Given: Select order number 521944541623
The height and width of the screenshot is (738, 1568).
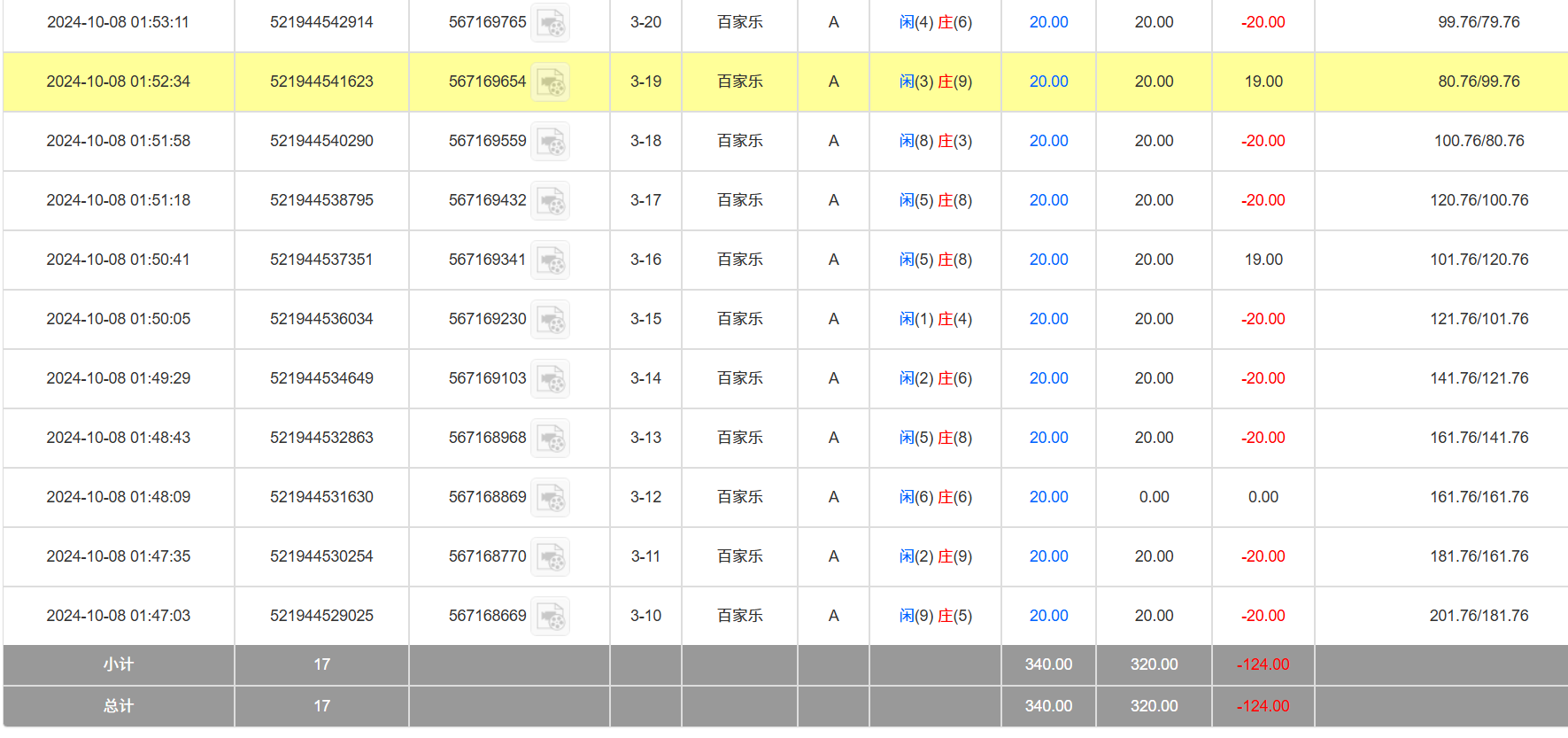Looking at the screenshot, I should (321, 82).
